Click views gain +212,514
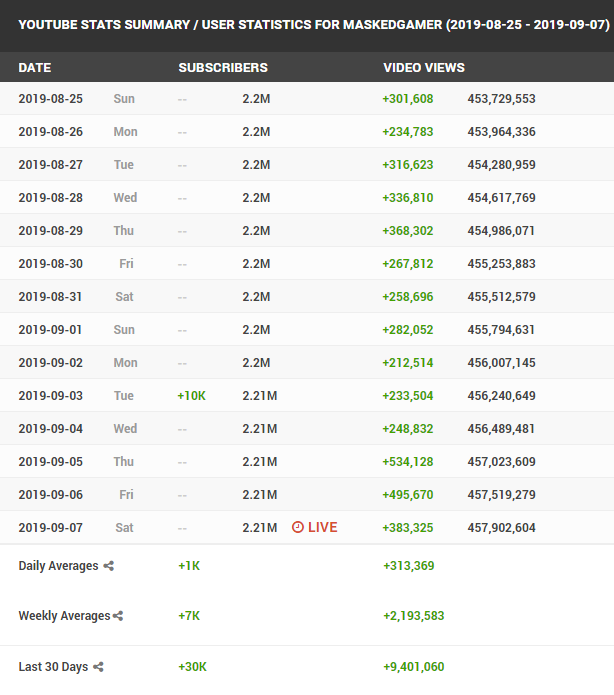This screenshot has height=695, width=614. [x=408, y=363]
